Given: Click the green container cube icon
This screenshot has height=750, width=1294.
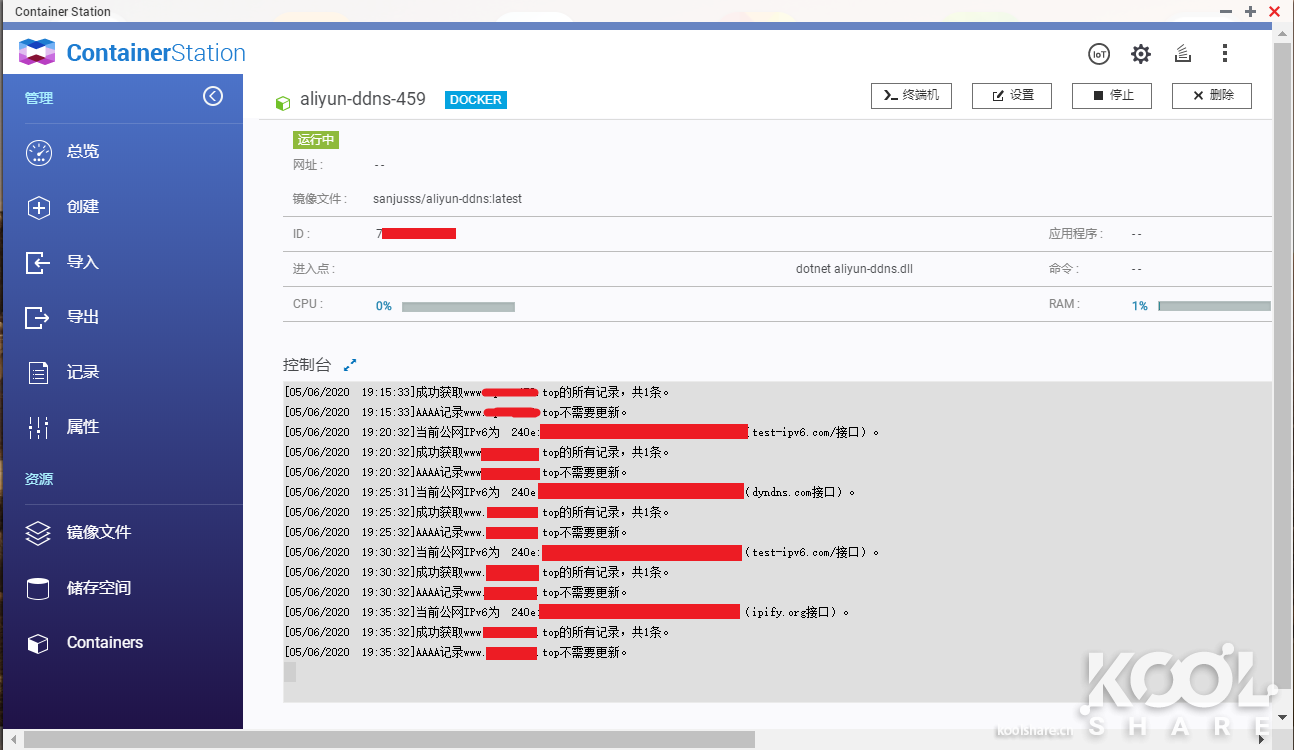Looking at the screenshot, I should point(283,102).
